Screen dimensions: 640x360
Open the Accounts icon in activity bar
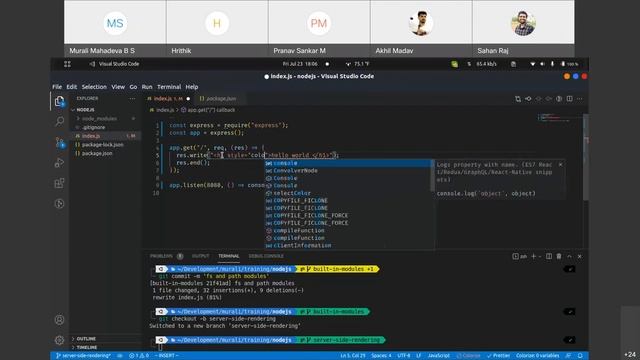[60, 320]
